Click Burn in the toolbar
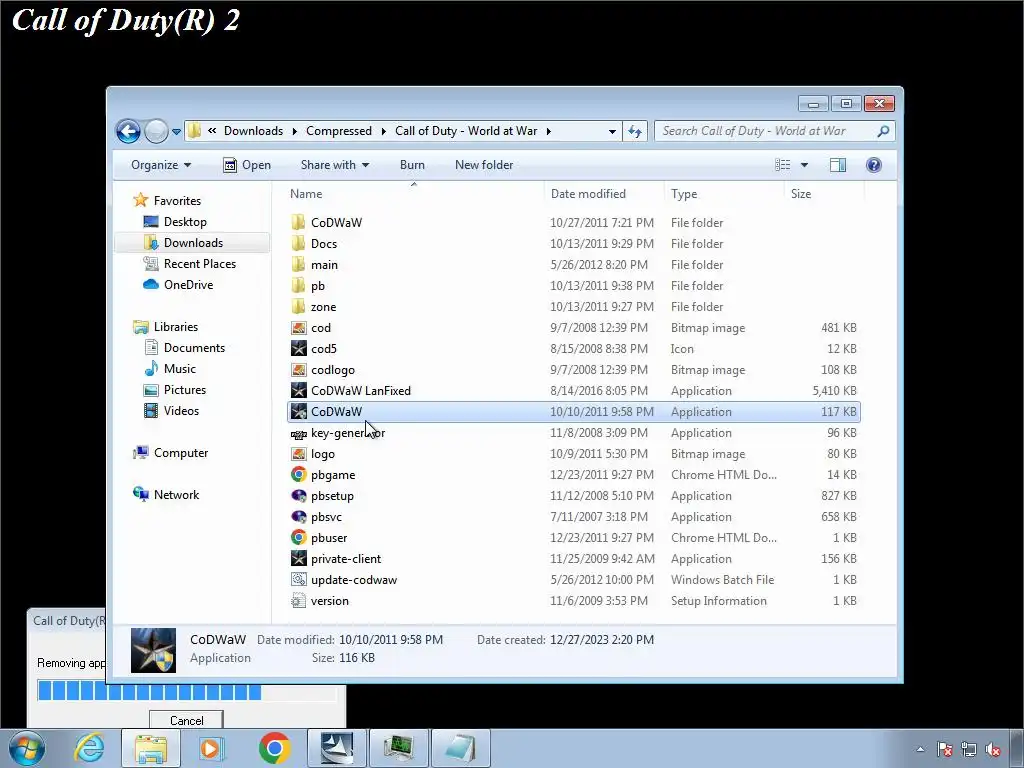This screenshot has height=768, width=1024. click(412, 165)
